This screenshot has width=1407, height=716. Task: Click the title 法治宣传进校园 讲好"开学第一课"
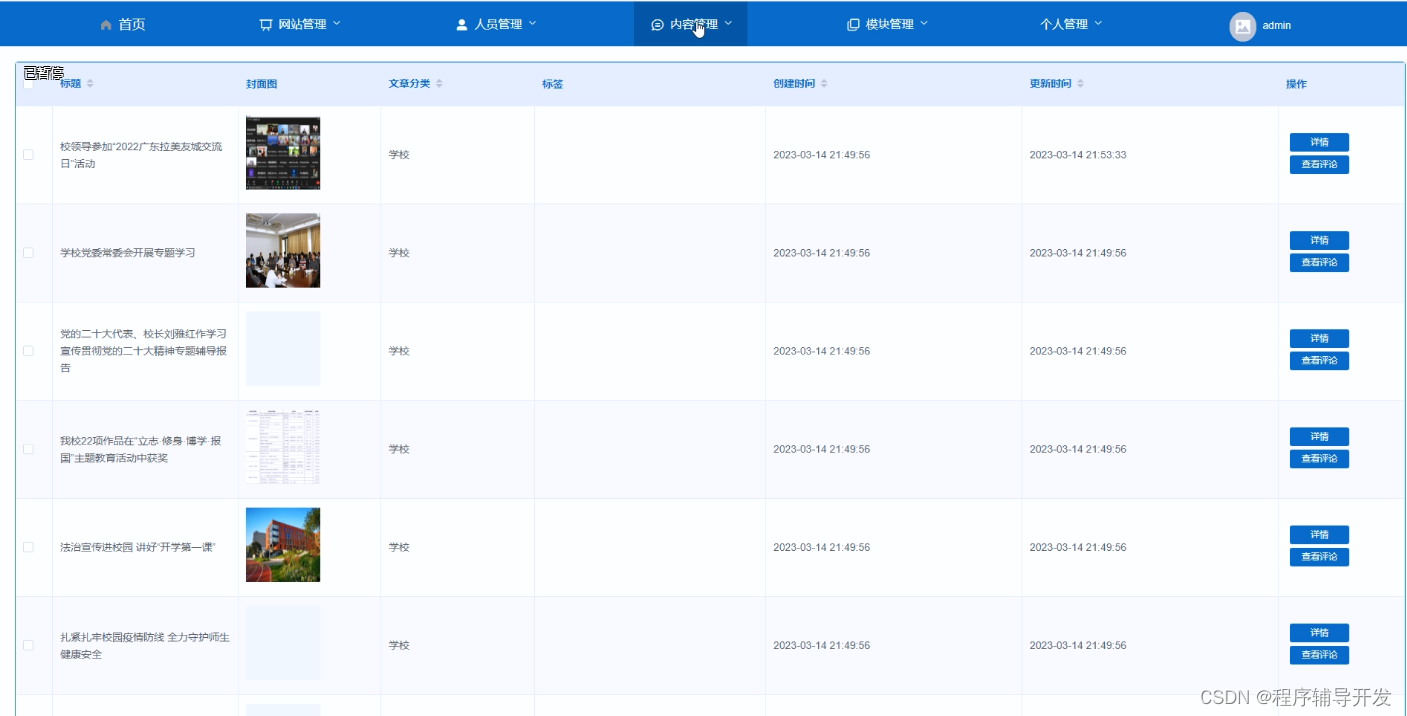138,547
